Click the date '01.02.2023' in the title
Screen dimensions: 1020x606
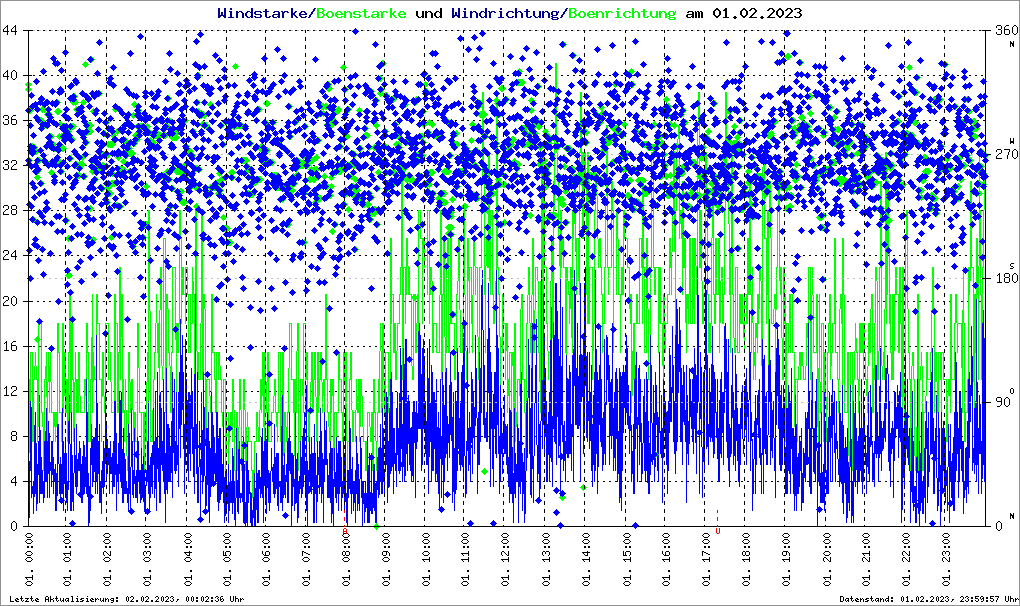click(x=757, y=13)
